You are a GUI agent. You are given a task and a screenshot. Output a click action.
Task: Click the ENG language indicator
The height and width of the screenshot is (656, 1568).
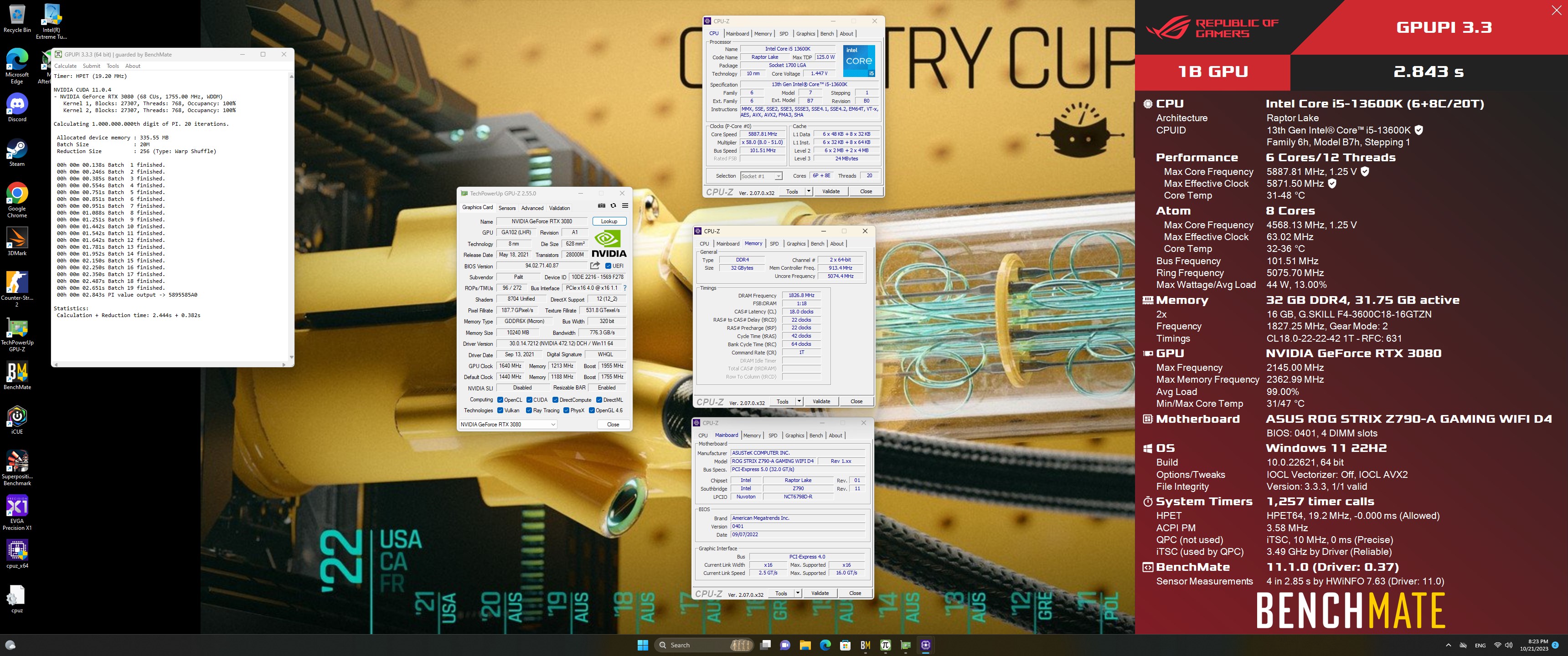1480,645
